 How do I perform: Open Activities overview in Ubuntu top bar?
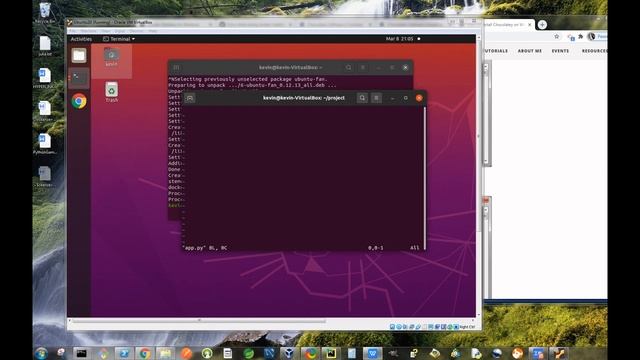81,39
